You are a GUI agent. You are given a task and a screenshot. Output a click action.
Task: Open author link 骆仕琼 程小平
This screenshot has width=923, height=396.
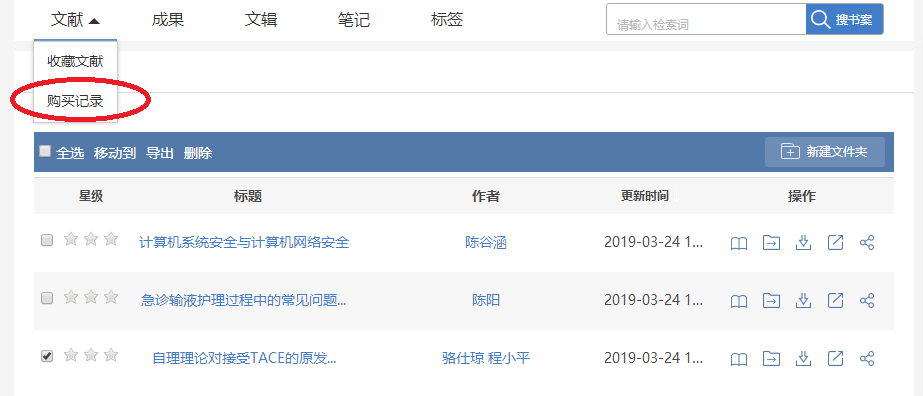tap(486, 358)
